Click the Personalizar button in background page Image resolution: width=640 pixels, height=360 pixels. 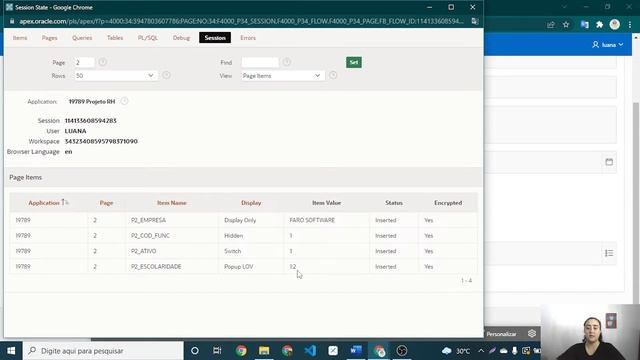tap(501, 334)
